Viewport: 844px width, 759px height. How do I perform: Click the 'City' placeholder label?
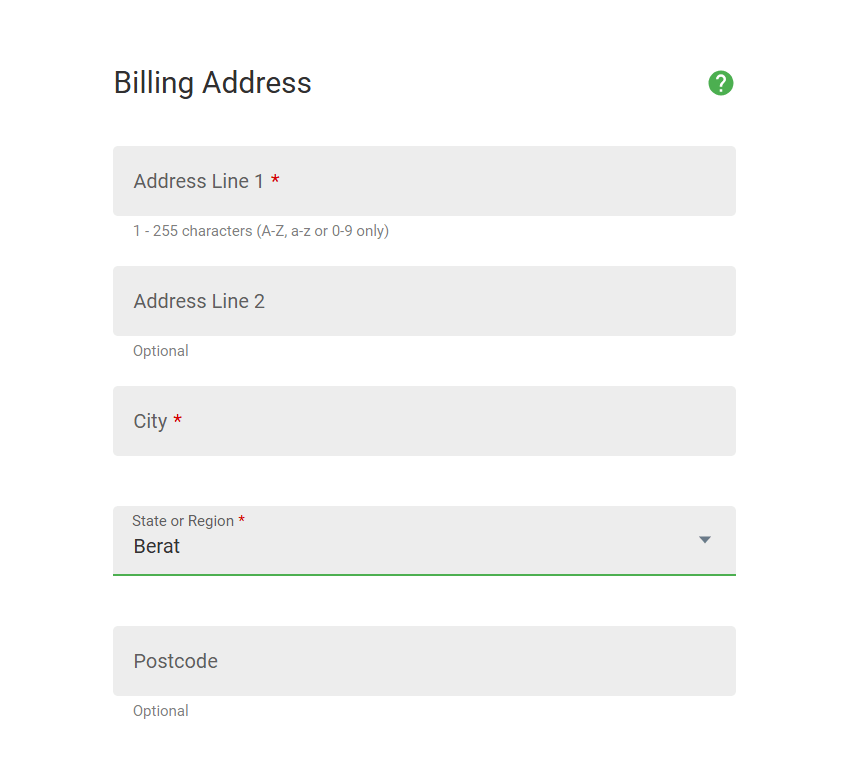pyautogui.click(x=150, y=421)
